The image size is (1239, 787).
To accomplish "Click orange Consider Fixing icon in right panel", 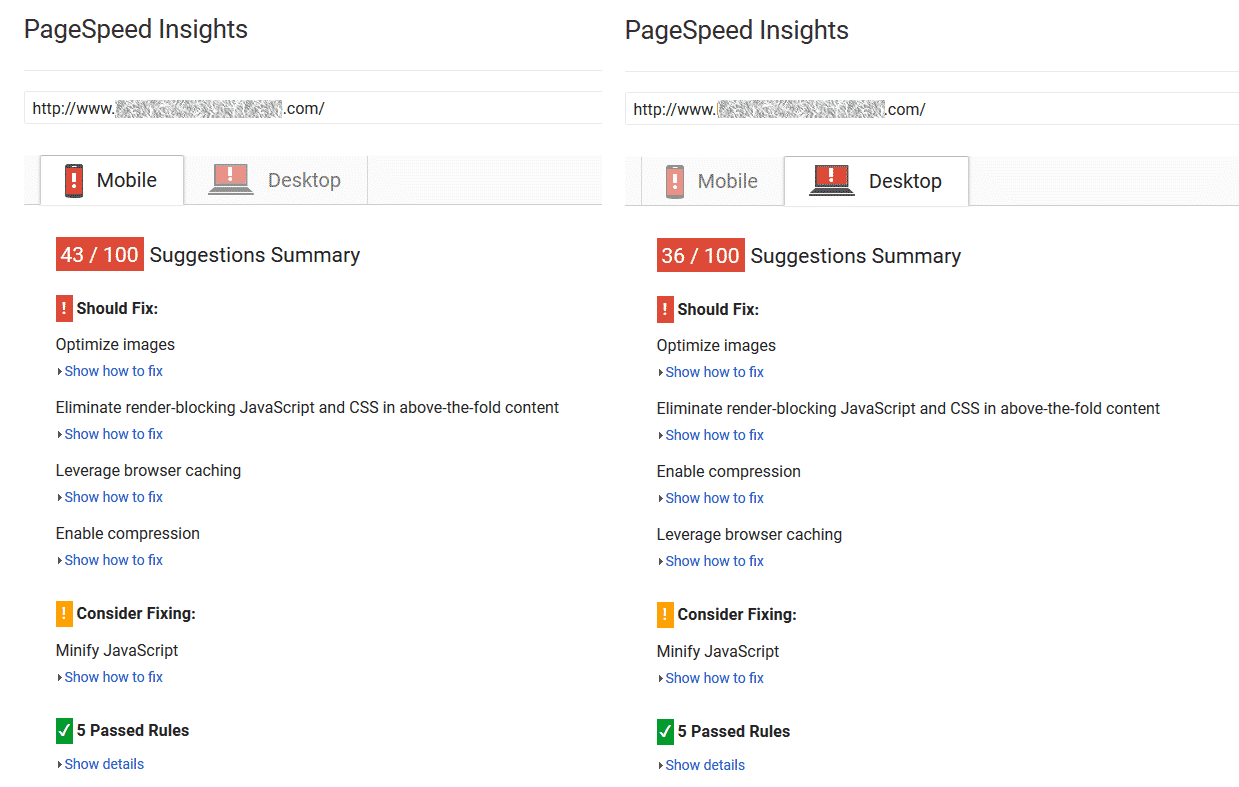I will pos(665,615).
